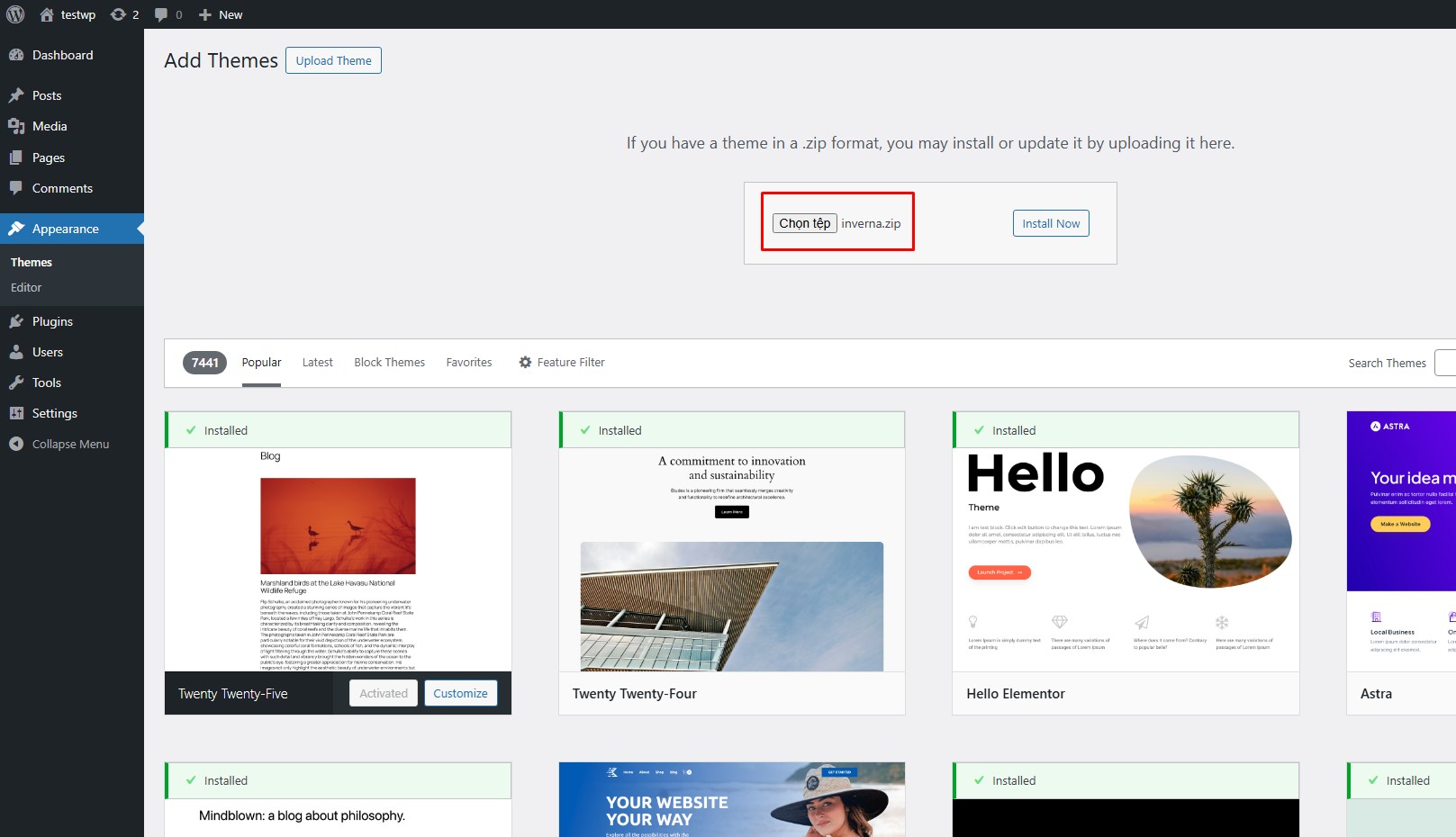The width and height of the screenshot is (1456, 837).
Task: Click the Twenty Twenty-Four theme name
Action: click(635, 693)
